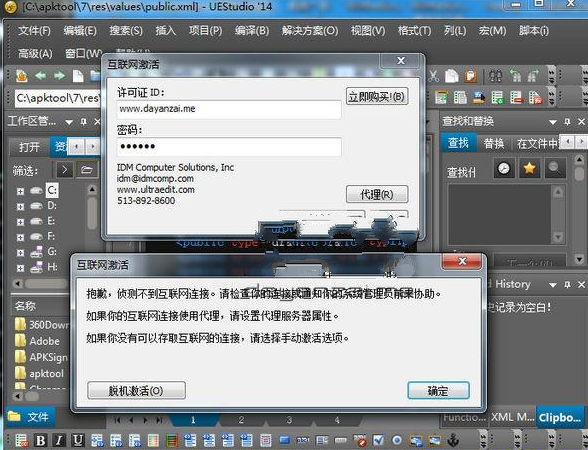
Task: Click the anchor icon in bottom toolbar
Action: click(453, 441)
